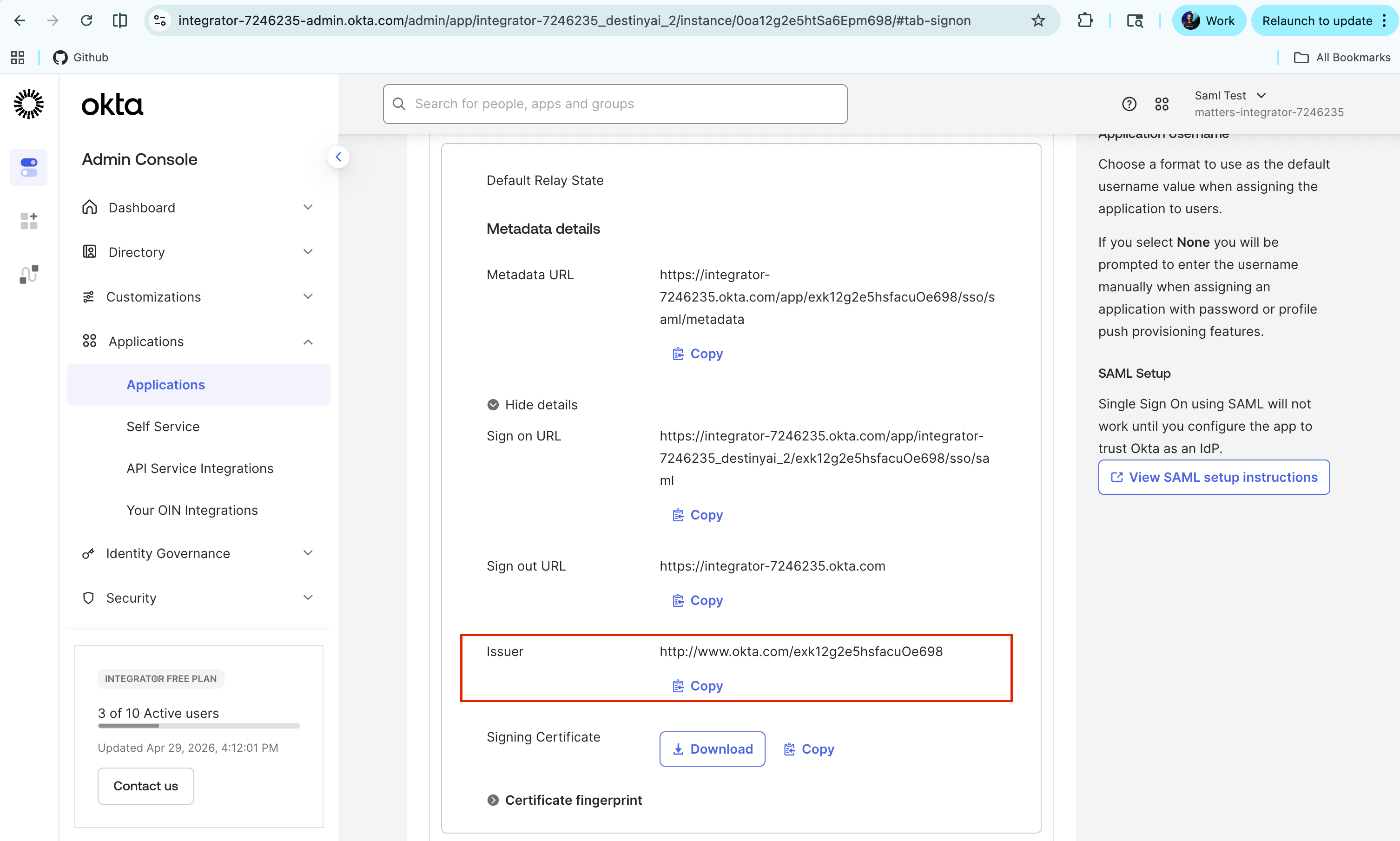1400x841 pixels.
Task: Open the Github bookmark
Action: 80,57
